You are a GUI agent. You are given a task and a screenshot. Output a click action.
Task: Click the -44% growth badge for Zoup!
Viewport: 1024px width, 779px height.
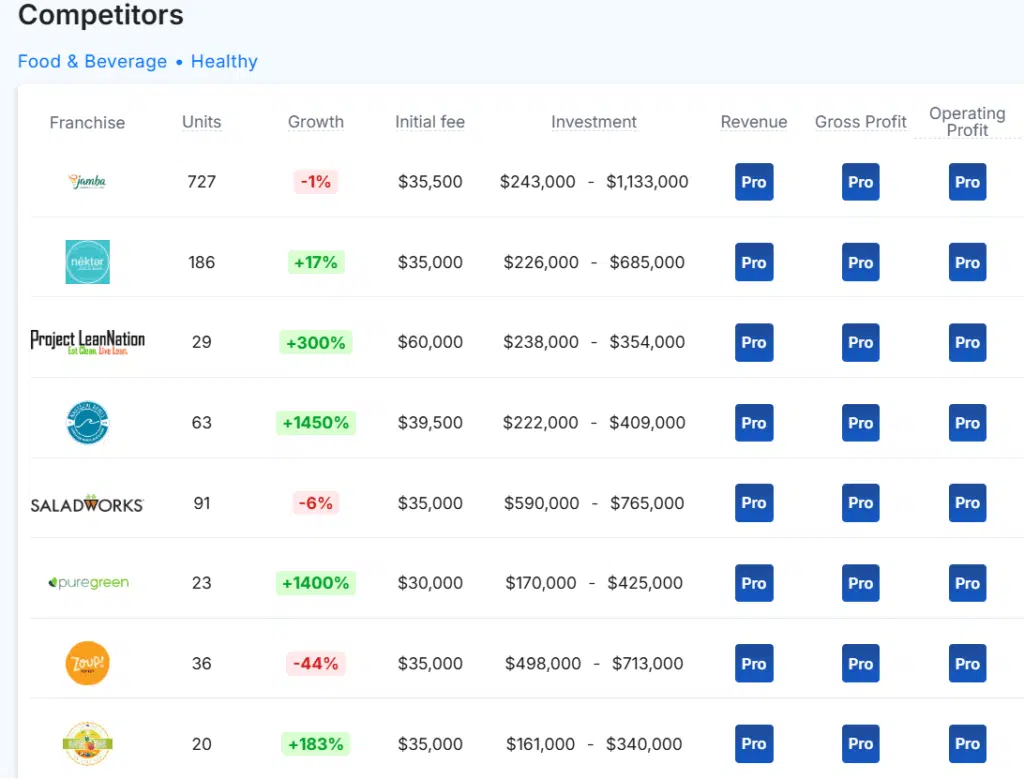click(315, 663)
